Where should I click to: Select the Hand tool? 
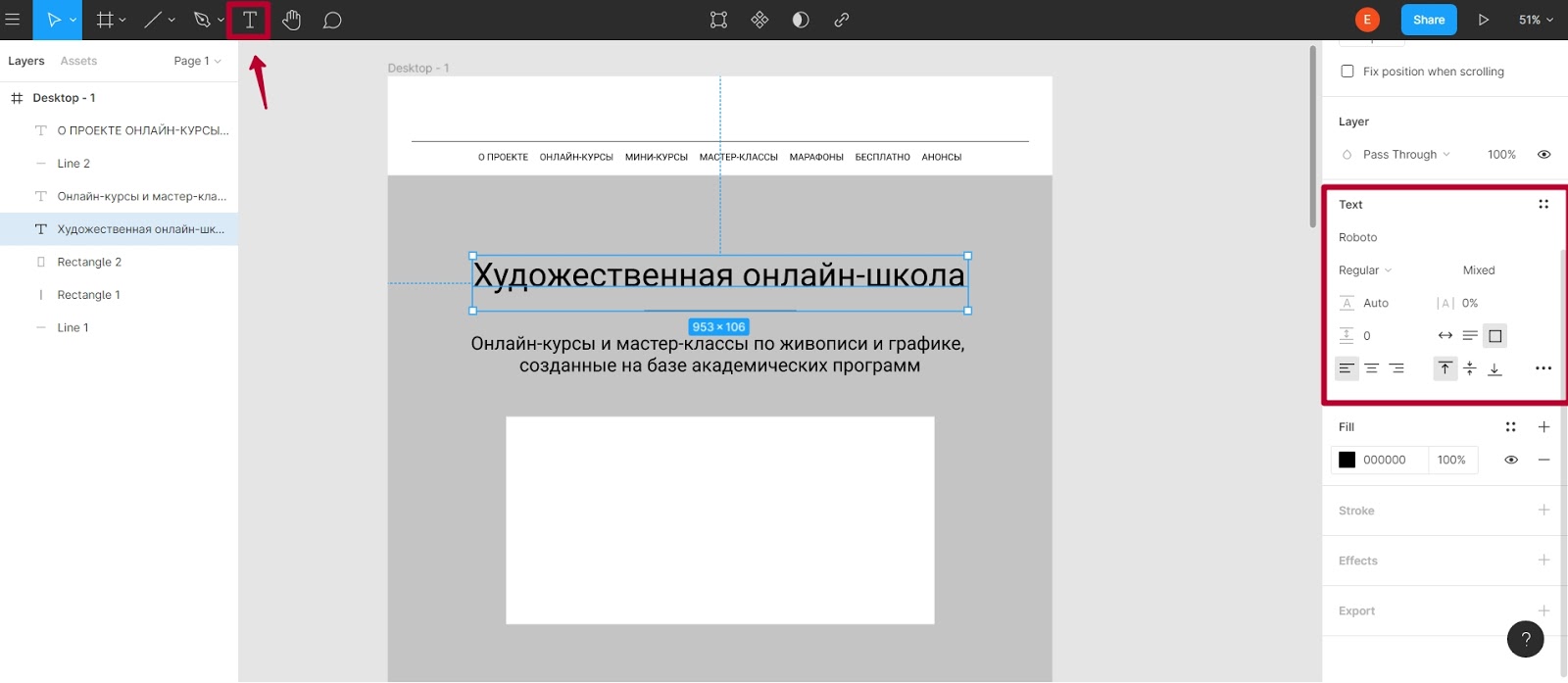coord(291,20)
